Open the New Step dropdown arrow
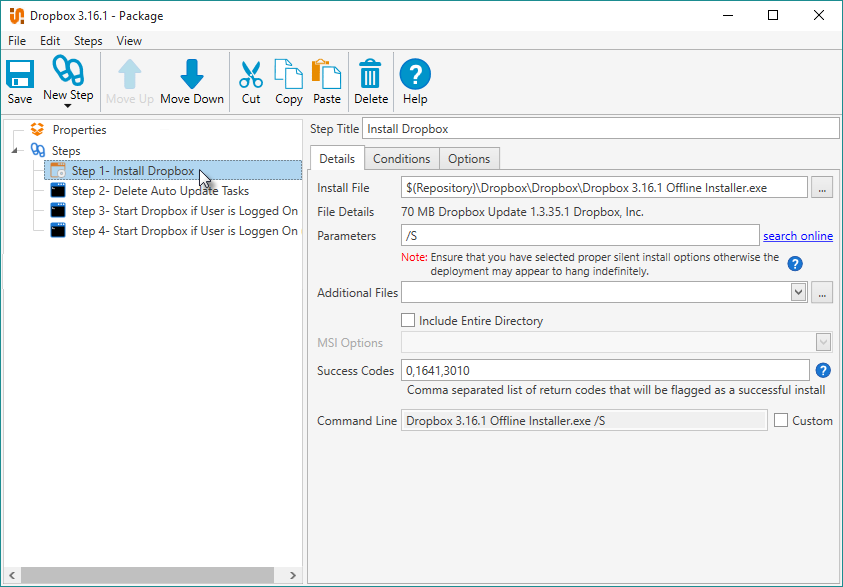The width and height of the screenshot is (843, 587). (x=68, y=106)
